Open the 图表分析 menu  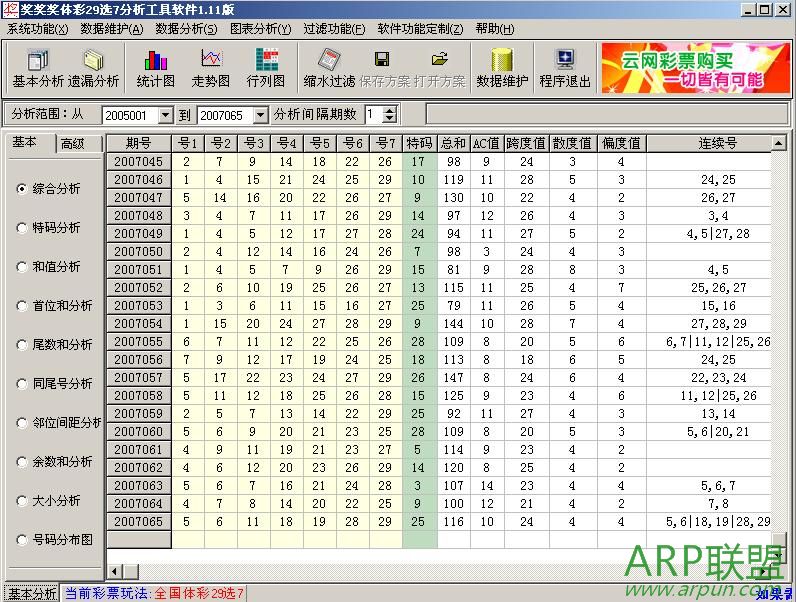point(260,28)
